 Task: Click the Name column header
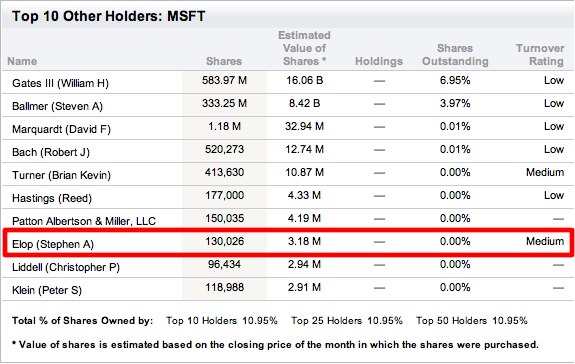pos(22,61)
